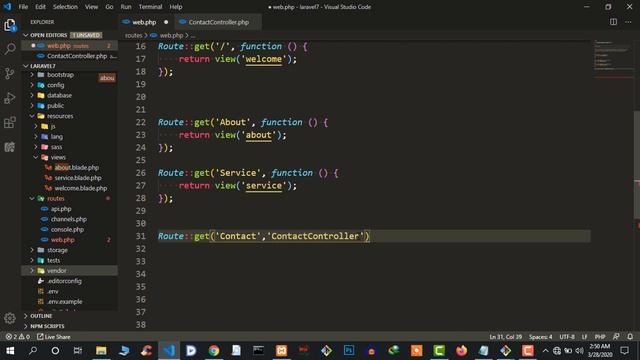Image resolution: width=640 pixels, height=360 pixels.
Task: Open the Explorer view in activity bar
Action: 10,25
